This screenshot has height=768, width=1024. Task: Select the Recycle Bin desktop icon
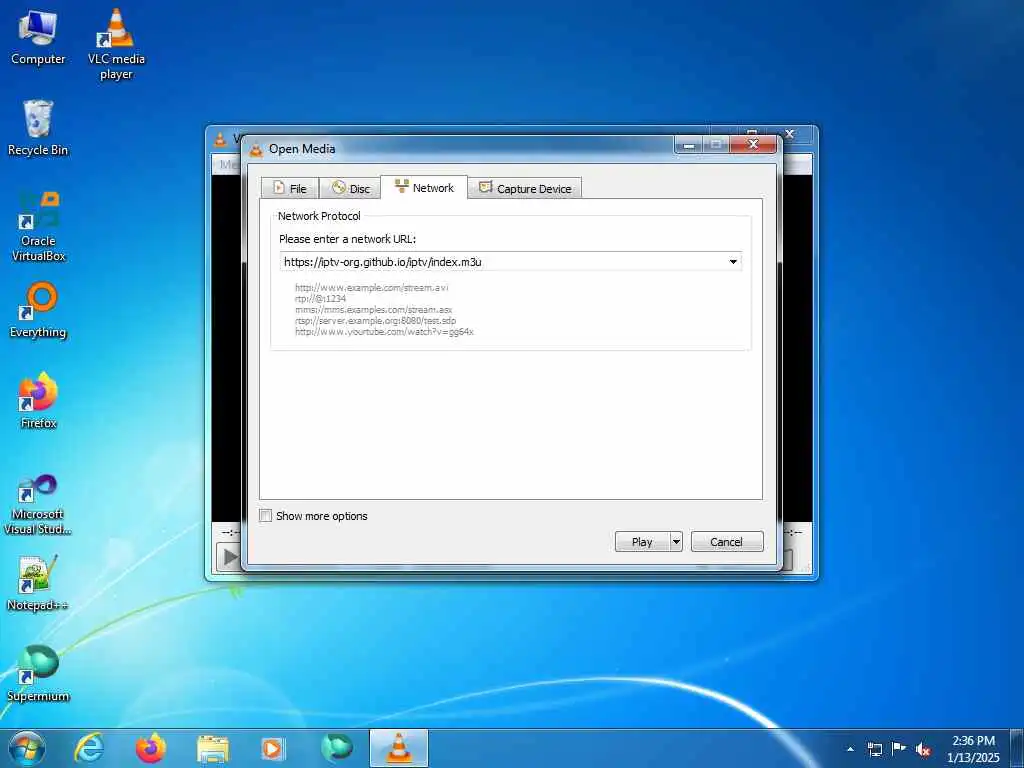pyautogui.click(x=38, y=127)
